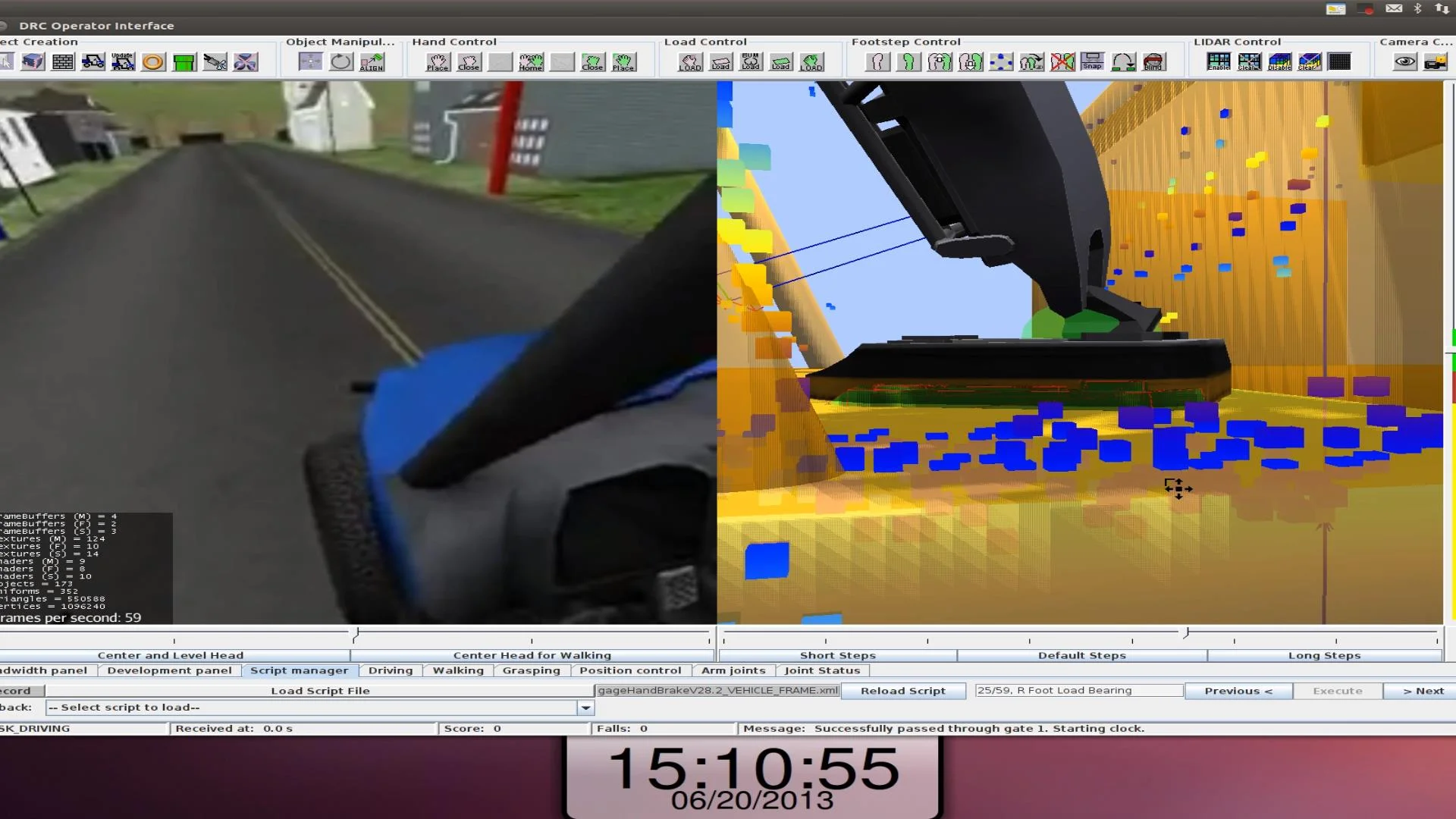This screenshot has width=1456, height=819.
Task: Click the Execute button
Action: (1338, 691)
